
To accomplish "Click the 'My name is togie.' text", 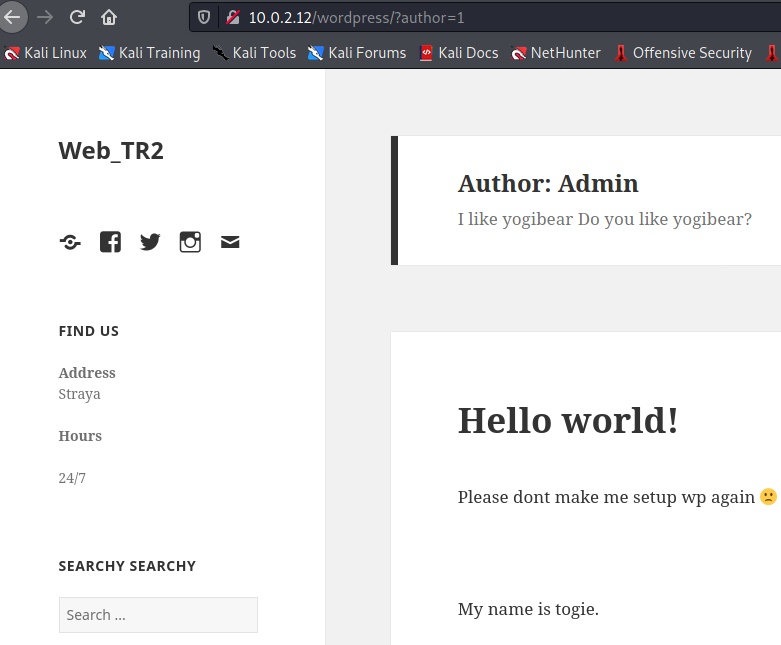I will tap(528, 609).
